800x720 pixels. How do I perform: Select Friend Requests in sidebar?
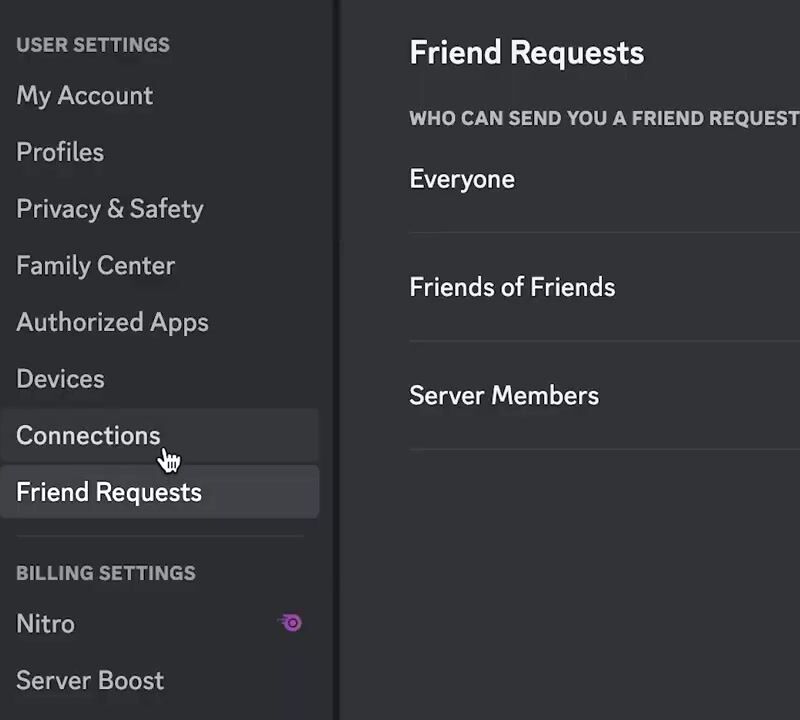point(109,492)
